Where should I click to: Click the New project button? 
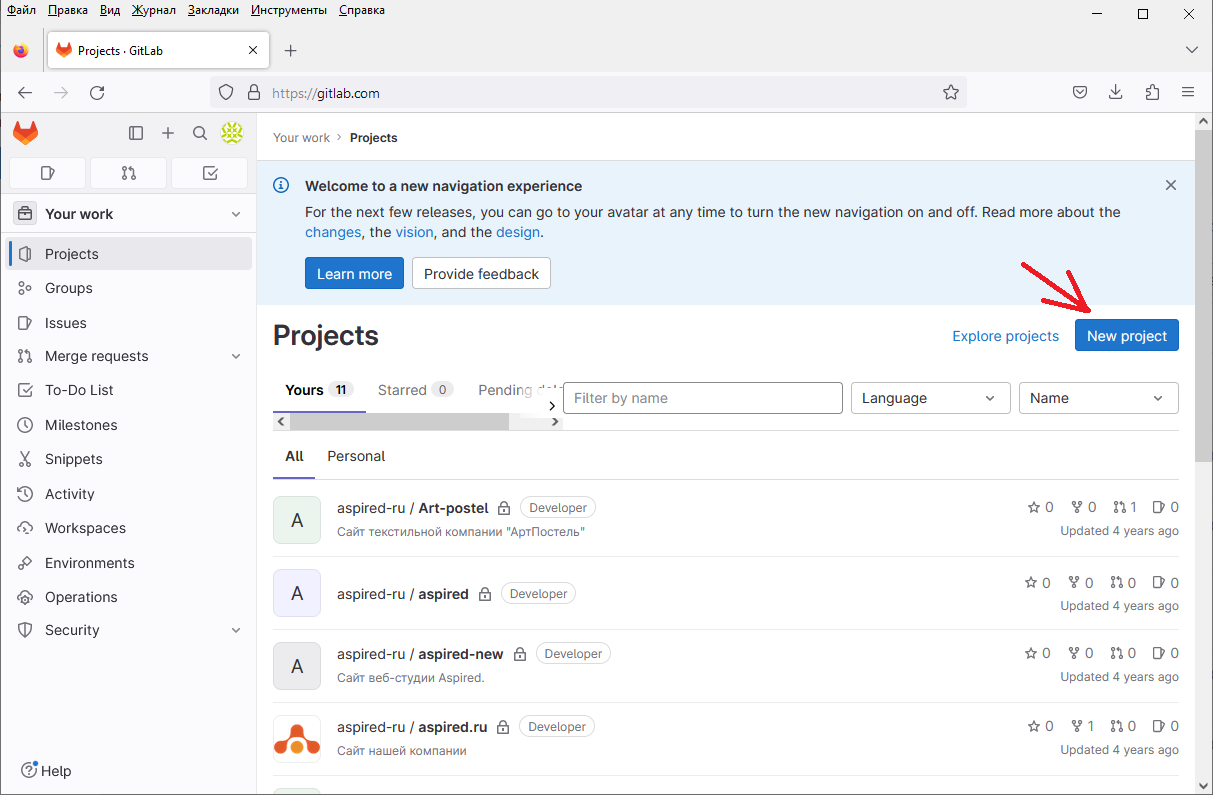coord(1127,336)
